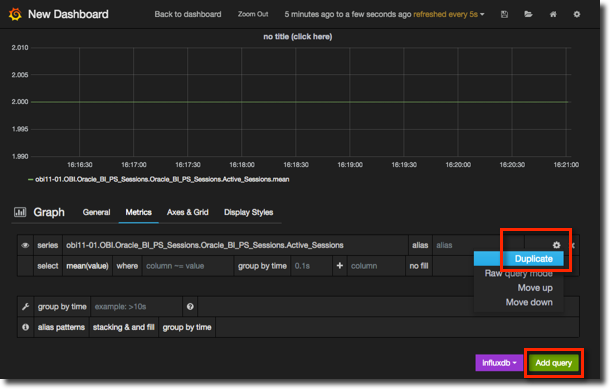Open dashboard search folder icon
The image size is (610, 389).
point(528,14)
